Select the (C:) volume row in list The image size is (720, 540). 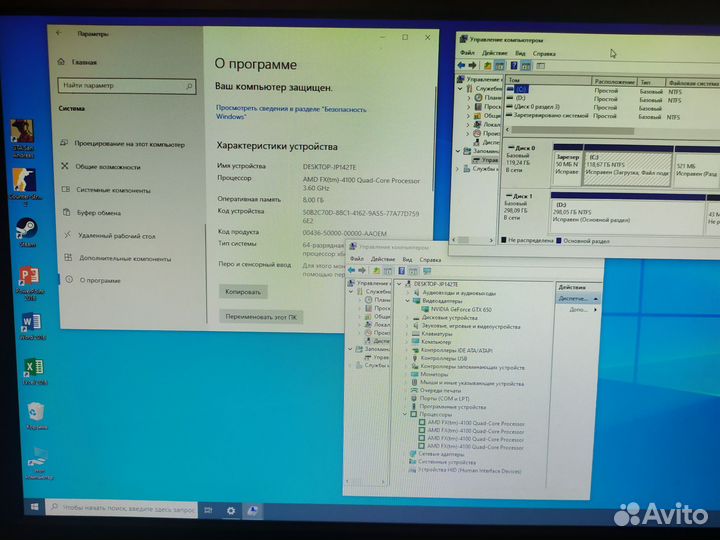pyautogui.click(x=613, y=90)
